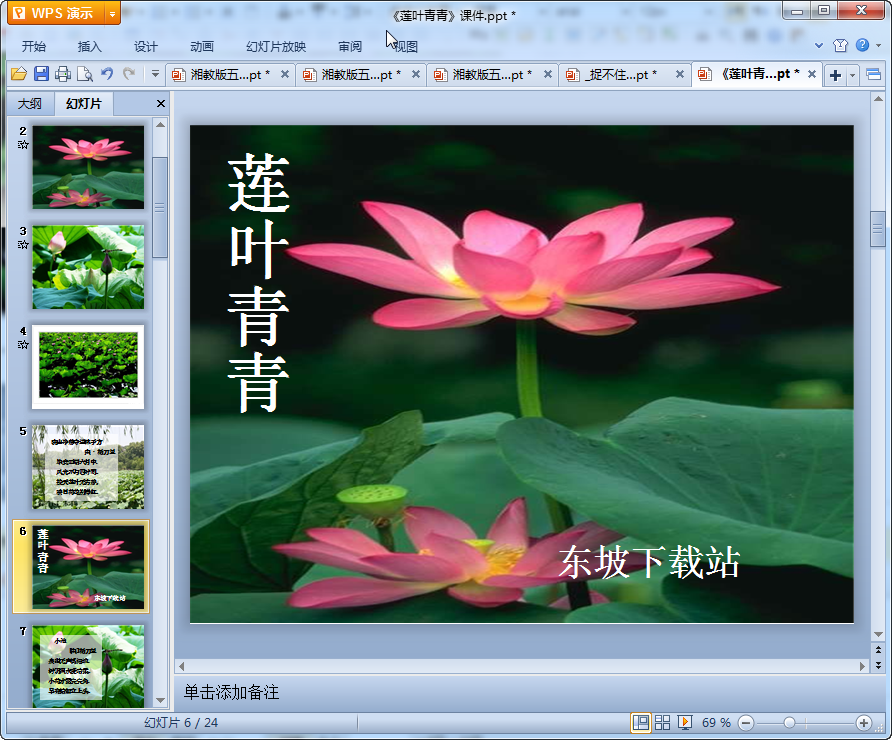Collapse the ribbon using the chevron arrow
The image size is (892, 740).
click(819, 46)
